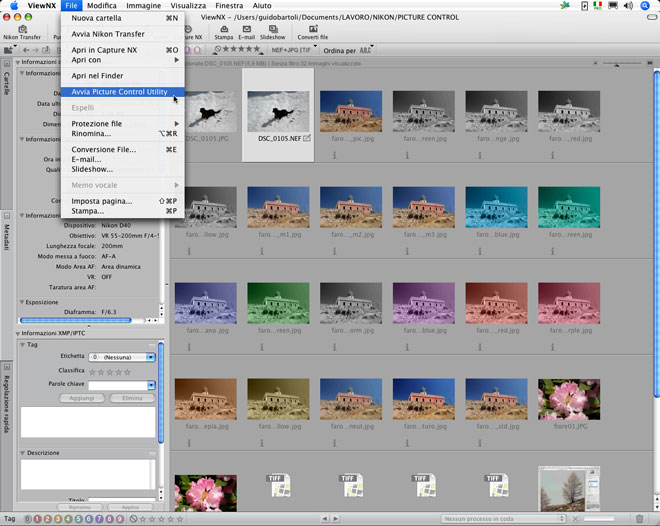Viewport: 660px width, 526px height.
Task: Click the go-up folder icon
Action: 46,50
